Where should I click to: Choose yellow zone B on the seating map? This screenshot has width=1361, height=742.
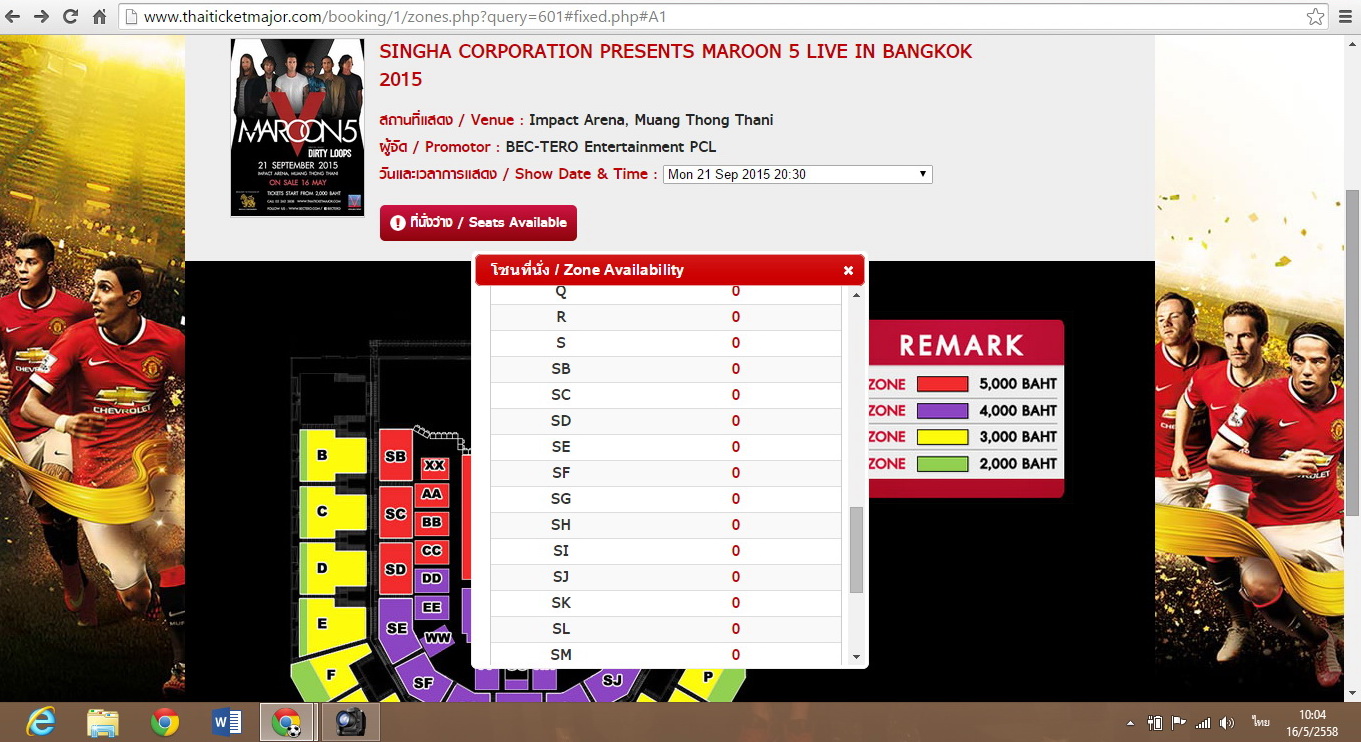click(333, 456)
